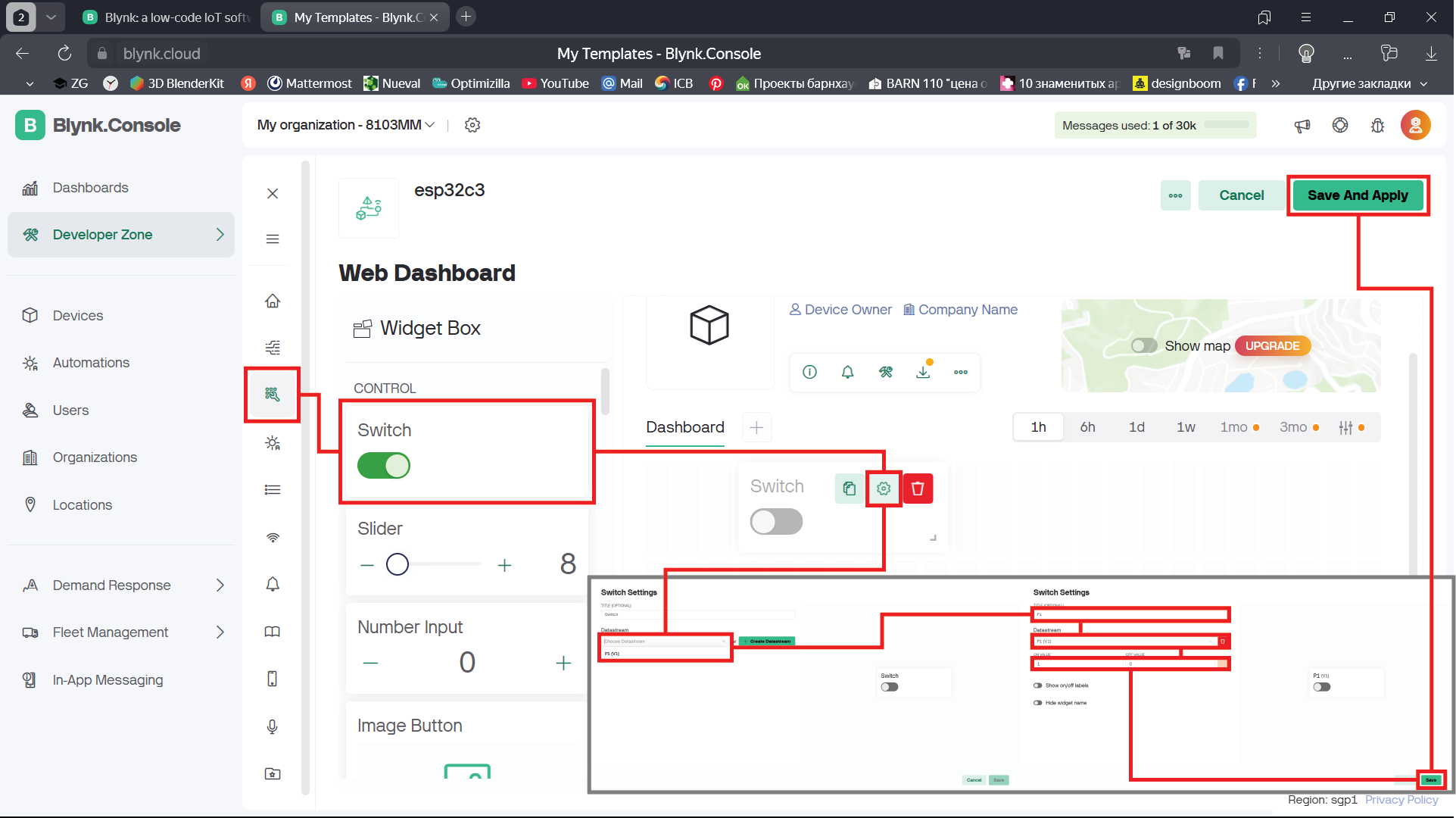The image size is (1456, 818).
Task: Open the help lifebuoy icon
Action: click(x=1340, y=126)
